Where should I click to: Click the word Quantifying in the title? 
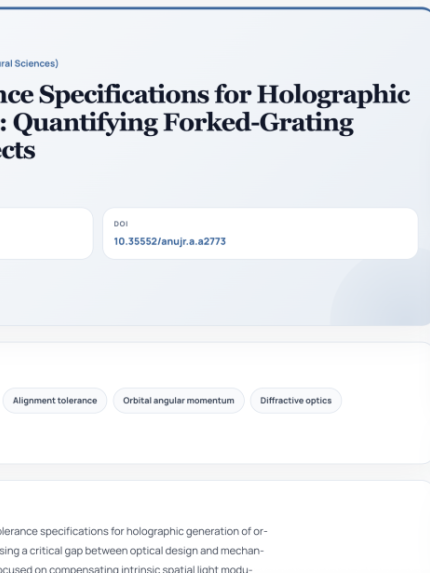(86, 123)
